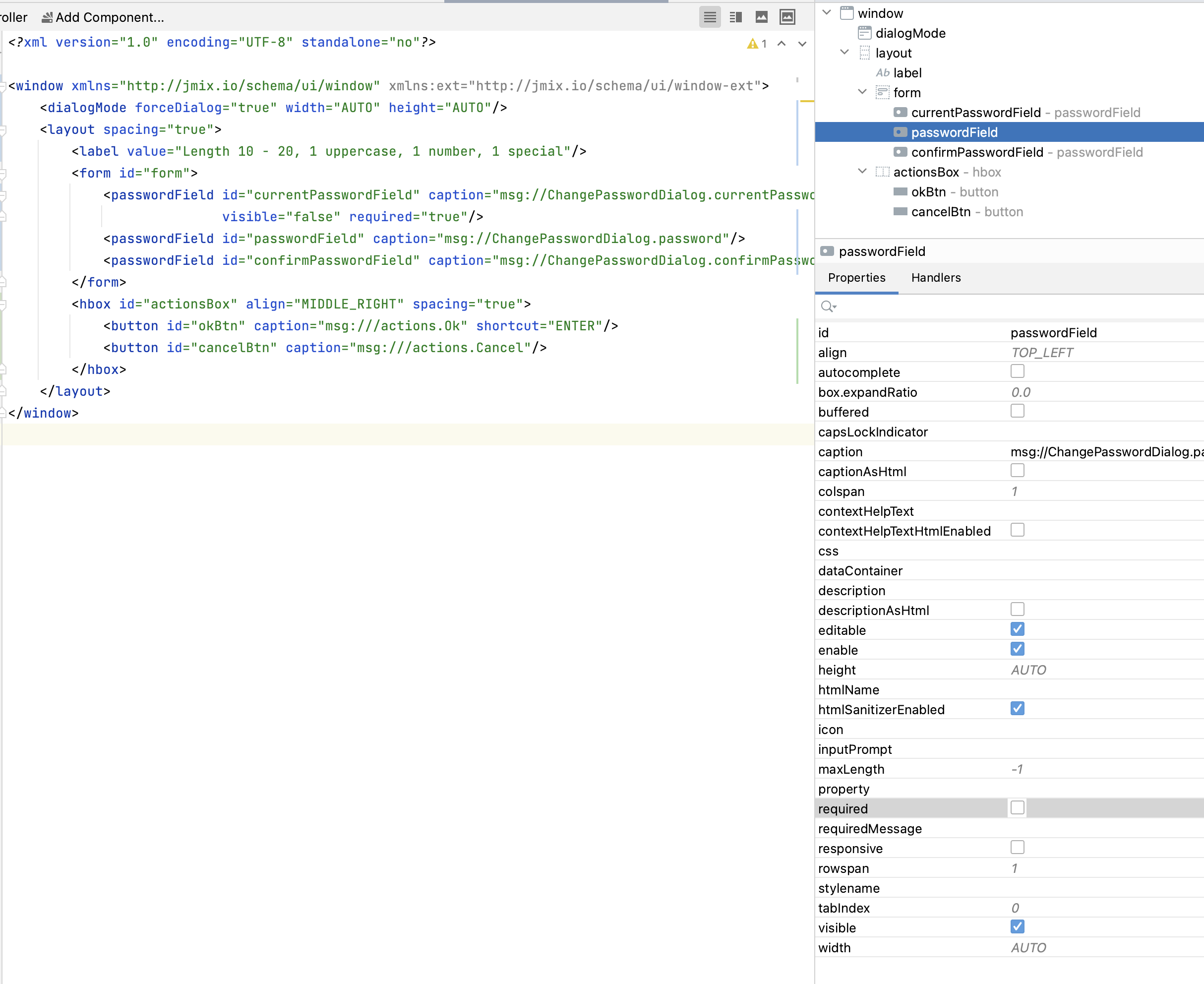Uncheck the enable checkbox

[1017, 649]
